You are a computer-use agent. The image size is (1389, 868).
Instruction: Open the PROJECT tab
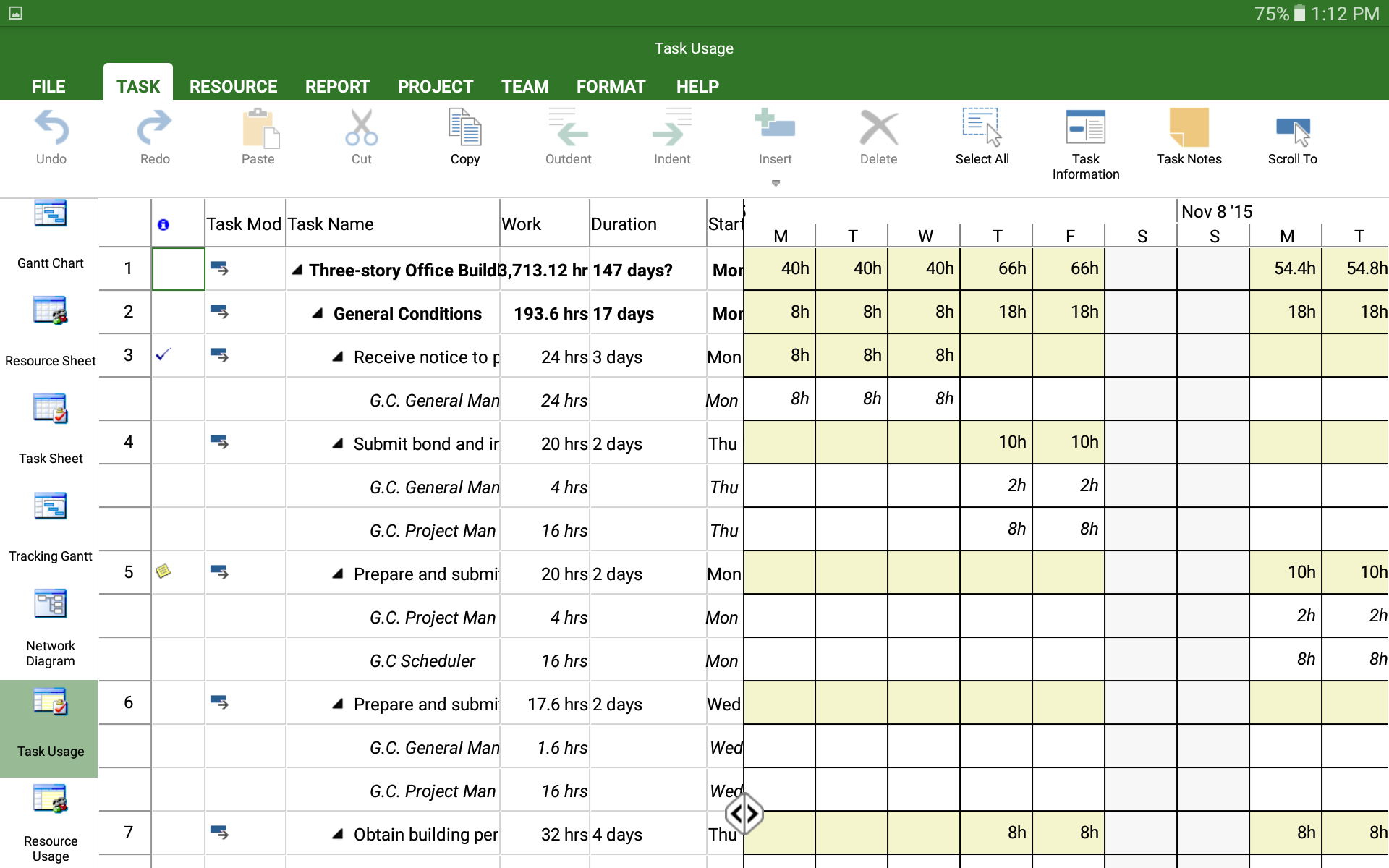436,87
